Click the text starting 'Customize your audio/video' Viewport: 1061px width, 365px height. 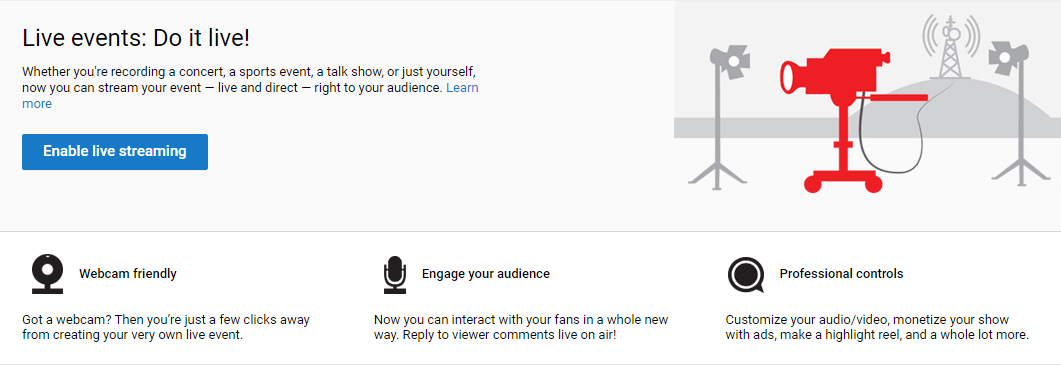(877, 327)
